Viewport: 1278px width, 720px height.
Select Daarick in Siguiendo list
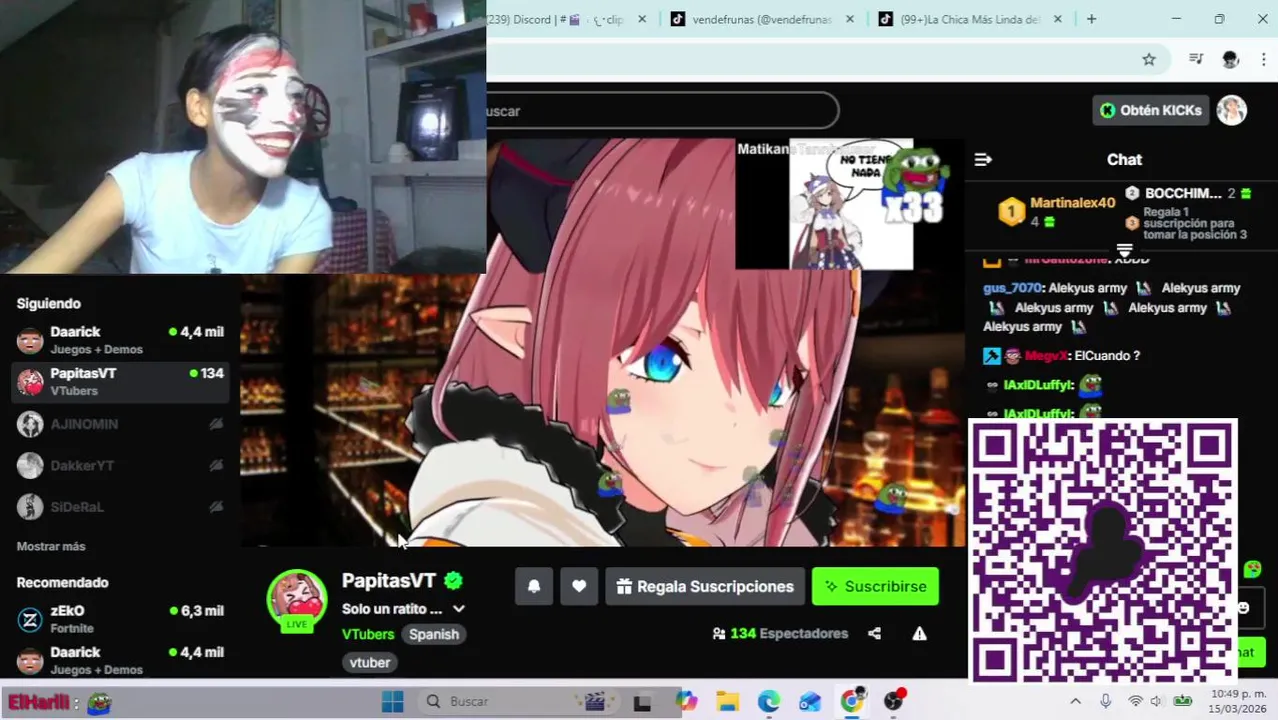coord(120,340)
